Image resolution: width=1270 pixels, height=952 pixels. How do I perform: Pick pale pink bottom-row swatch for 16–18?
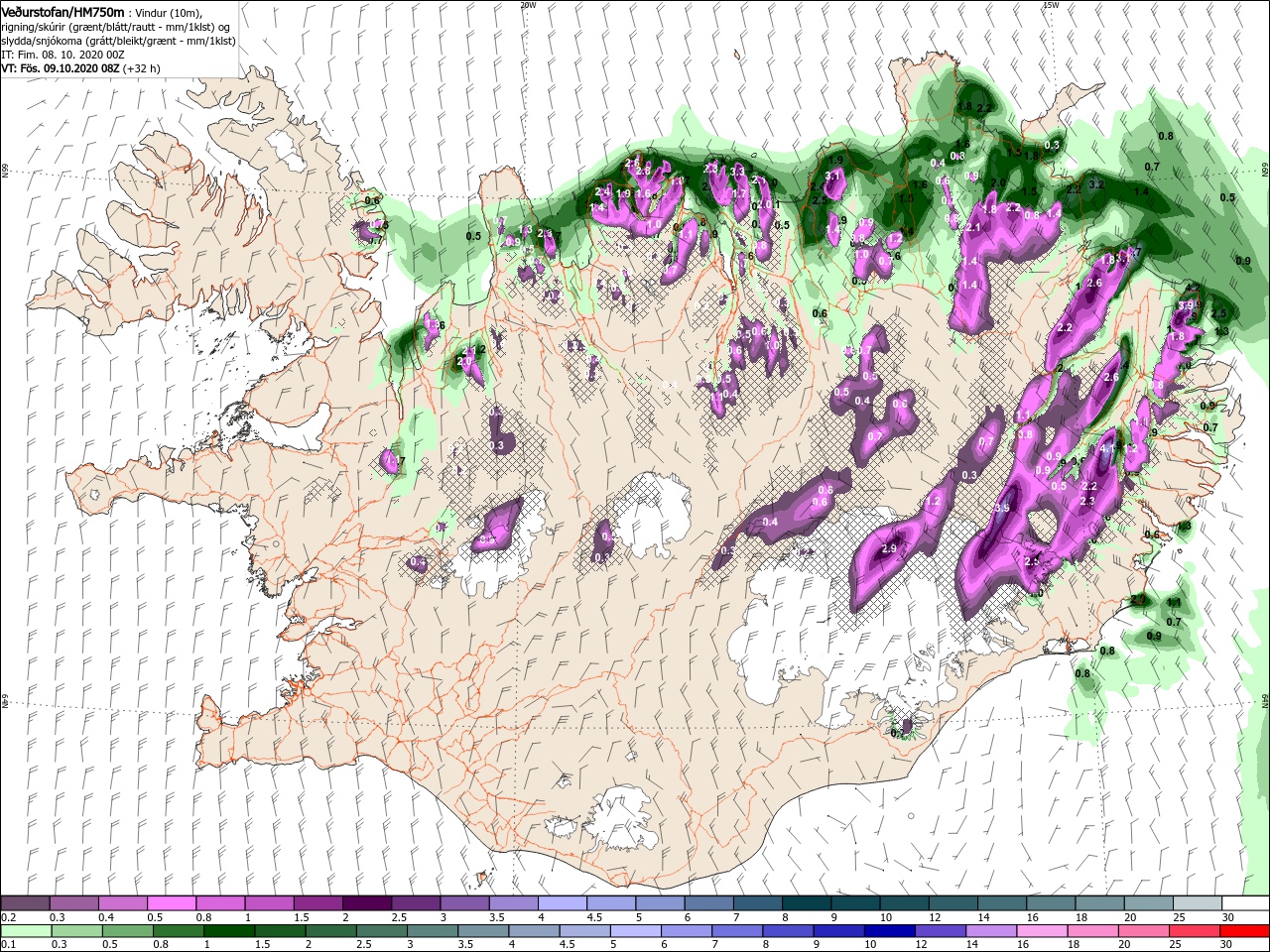[x=1041, y=931]
